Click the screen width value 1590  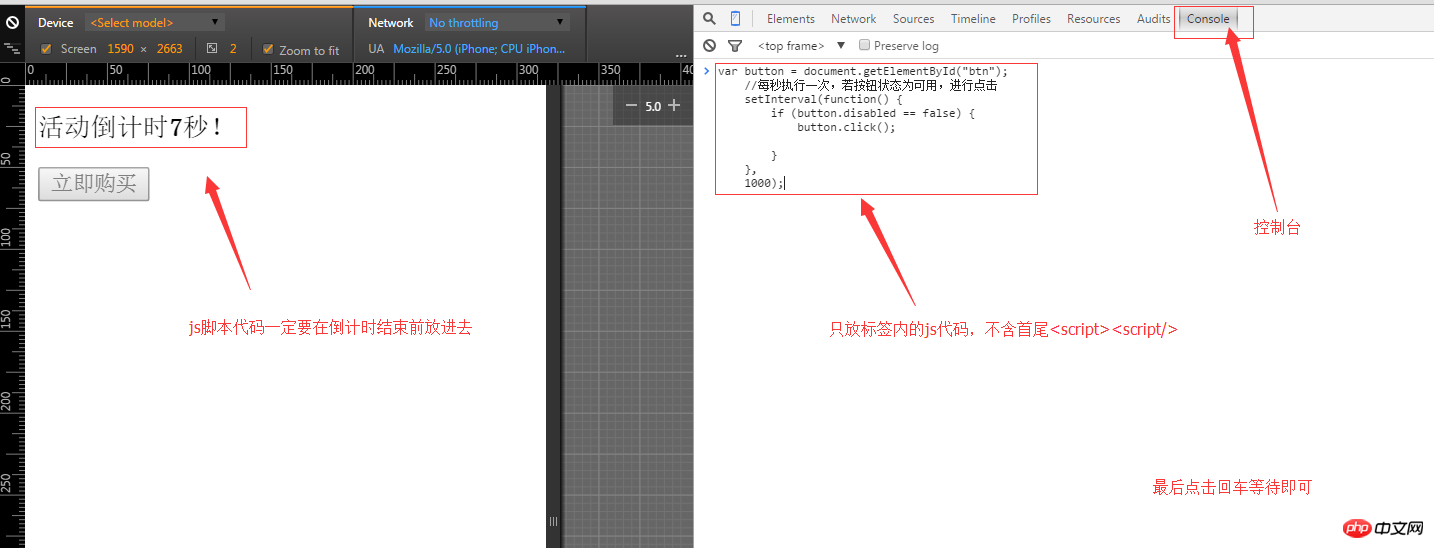(x=120, y=49)
